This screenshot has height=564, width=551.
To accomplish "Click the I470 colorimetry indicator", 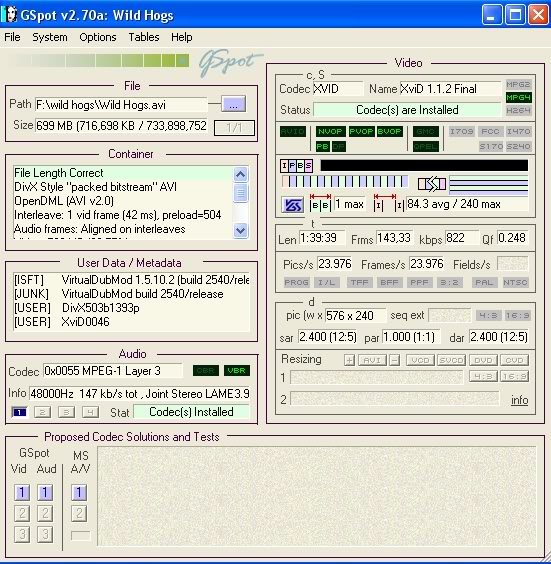I will (x=518, y=131).
